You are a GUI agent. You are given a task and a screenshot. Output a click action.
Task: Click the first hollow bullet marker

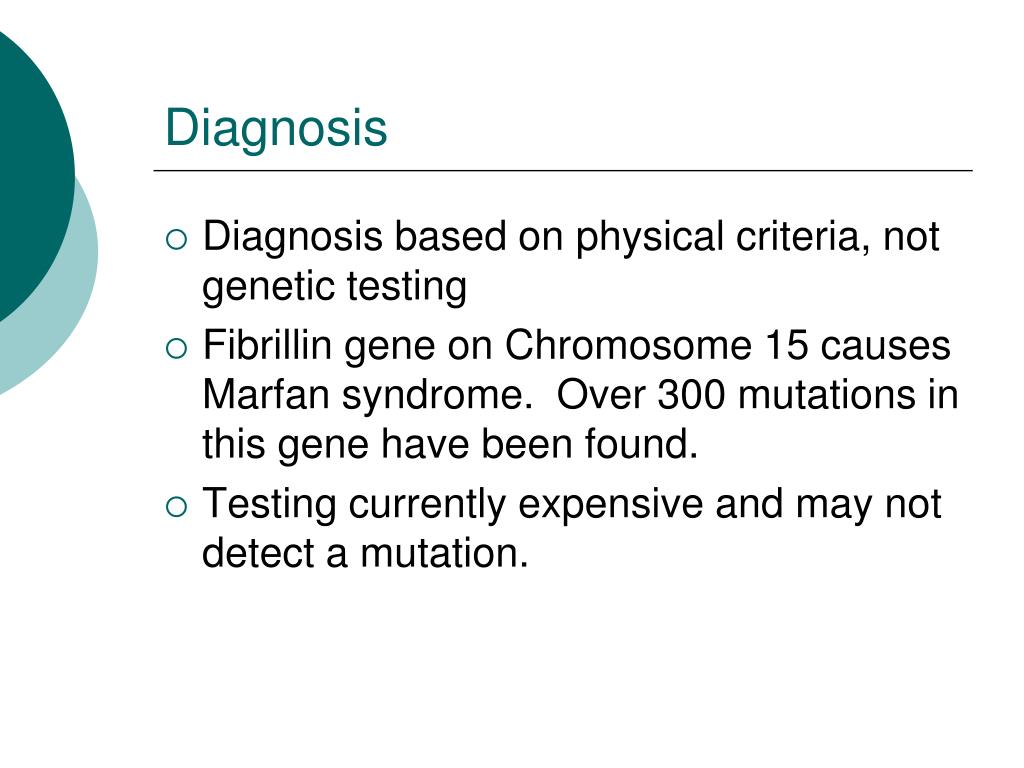pos(176,240)
